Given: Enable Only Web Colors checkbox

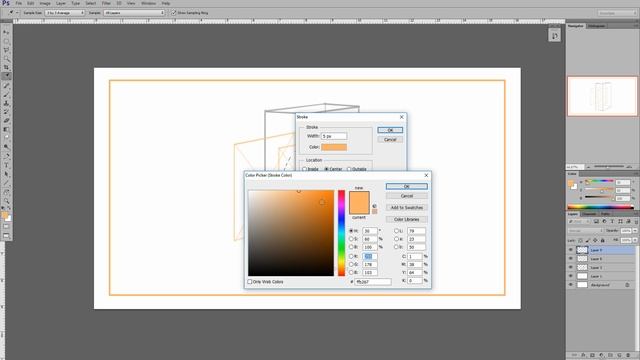Looking at the screenshot, I should (x=250, y=282).
